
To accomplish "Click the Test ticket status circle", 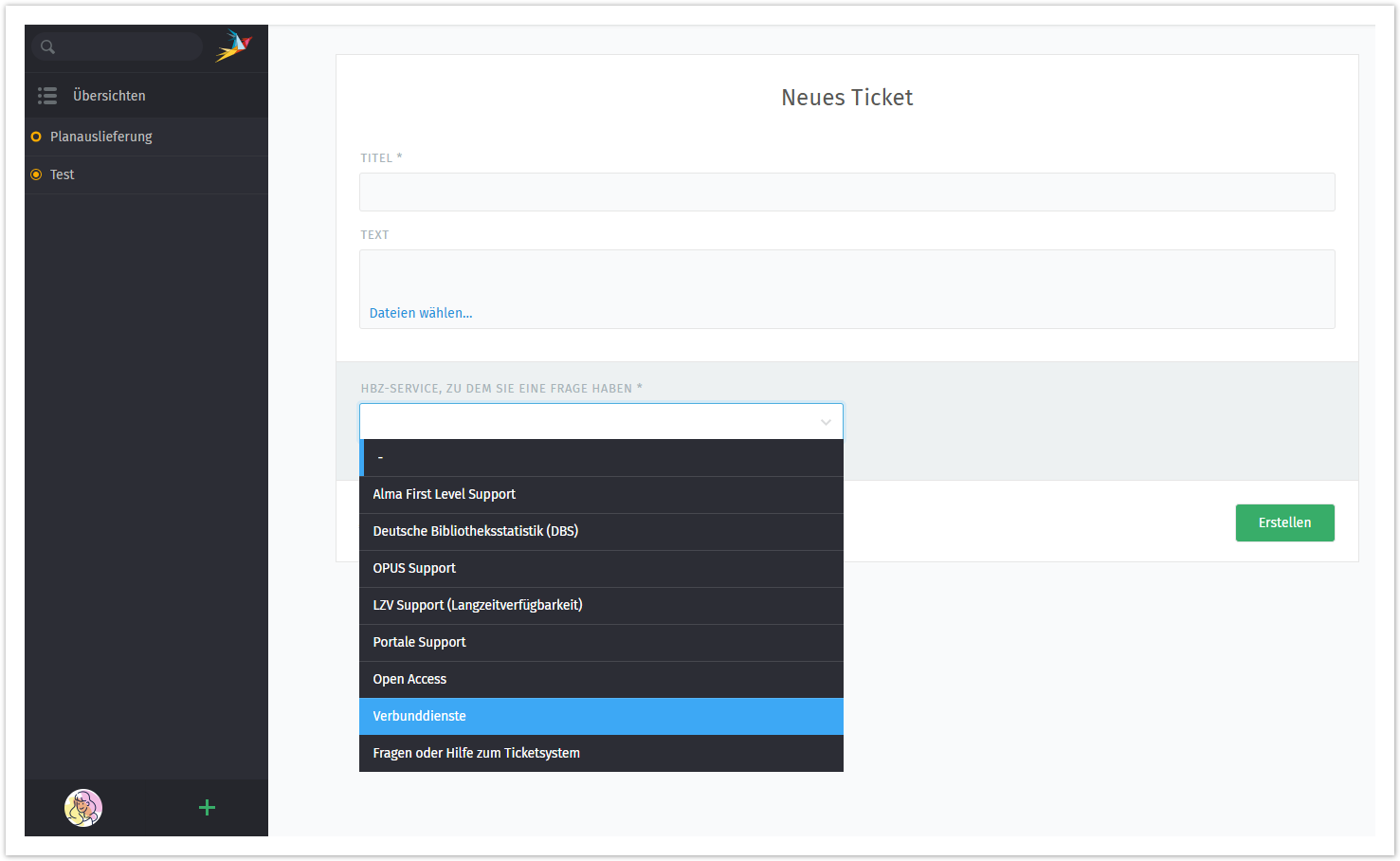I will coord(36,174).
